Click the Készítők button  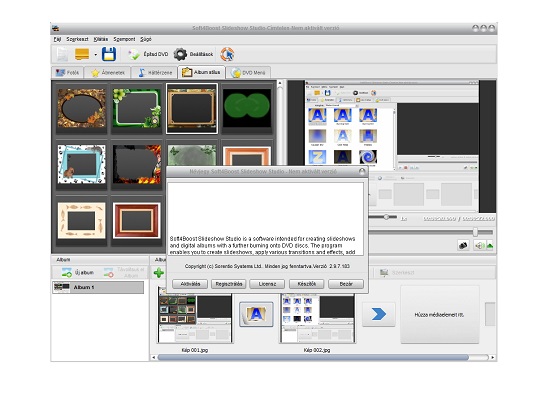click(x=307, y=284)
